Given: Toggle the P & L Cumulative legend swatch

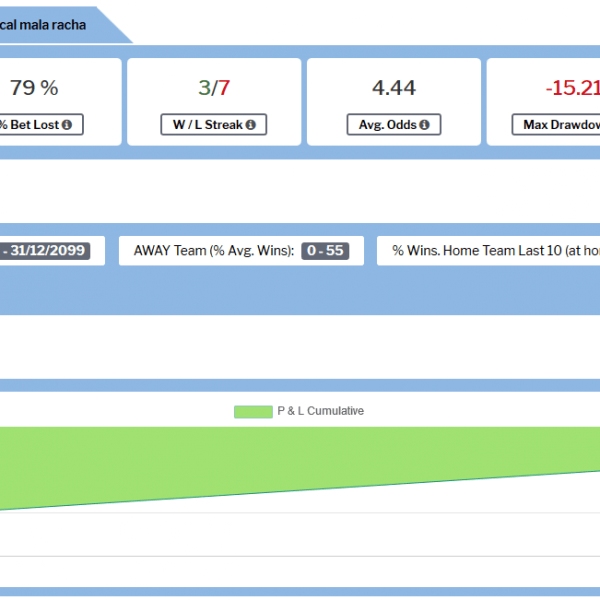Looking at the screenshot, I should point(253,412).
